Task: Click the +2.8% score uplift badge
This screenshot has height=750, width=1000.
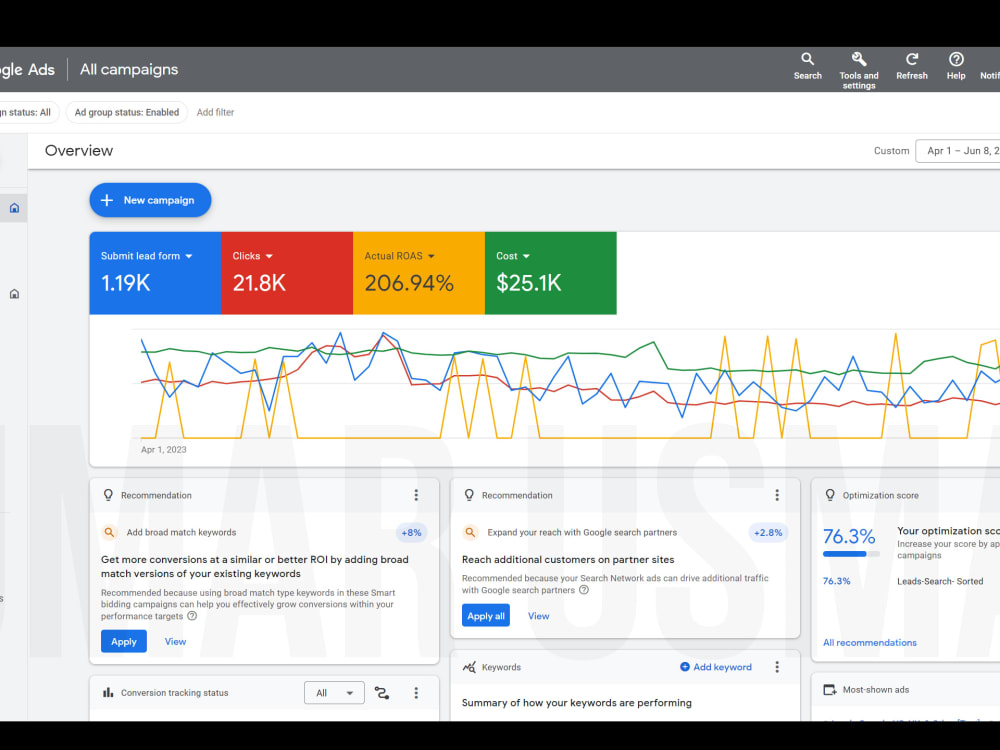Action: (768, 533)
